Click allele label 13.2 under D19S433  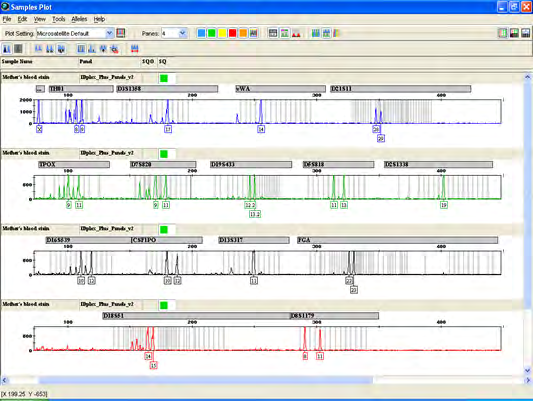(x=255, y=214)
